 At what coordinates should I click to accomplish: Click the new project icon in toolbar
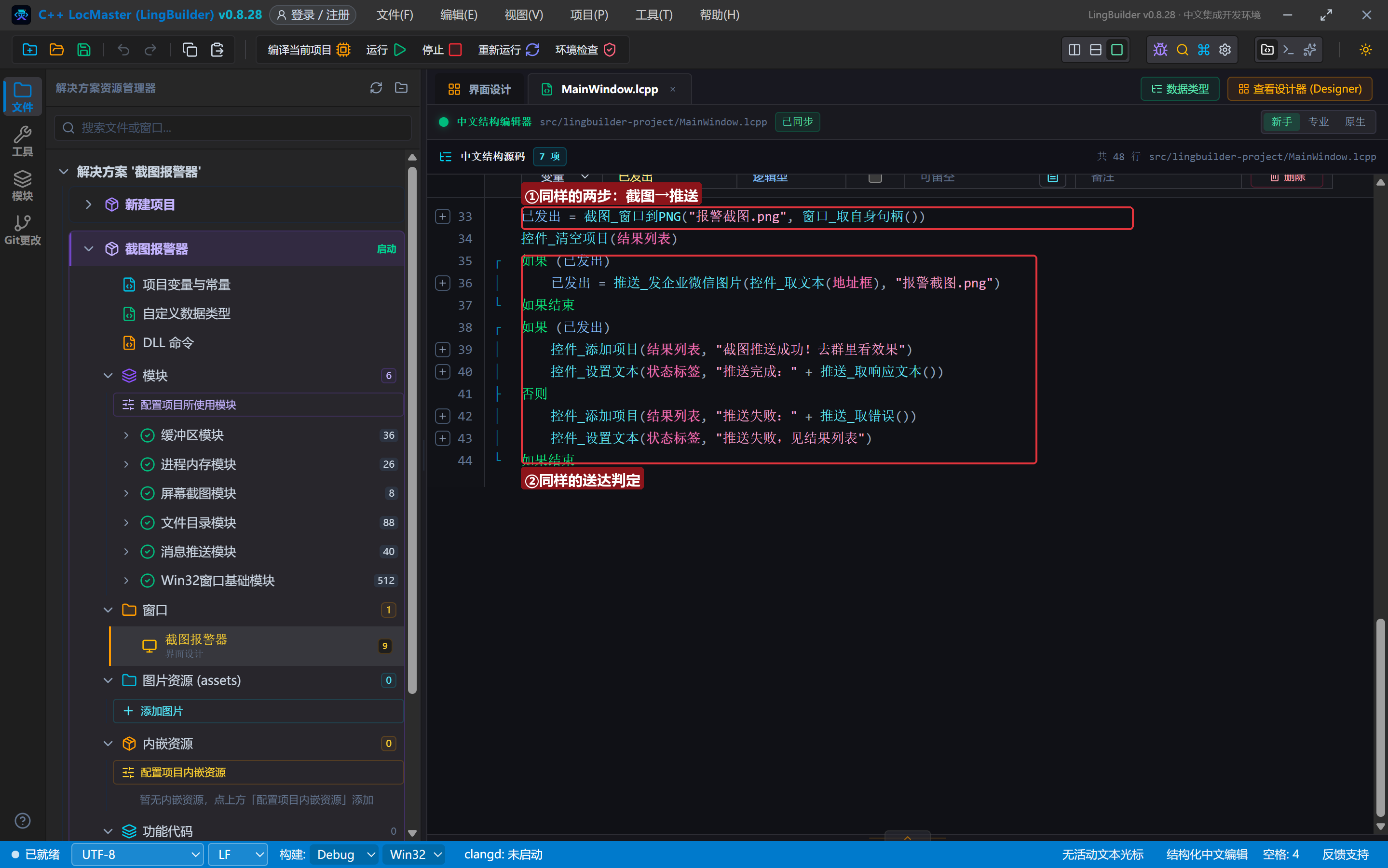coord(30,50)
